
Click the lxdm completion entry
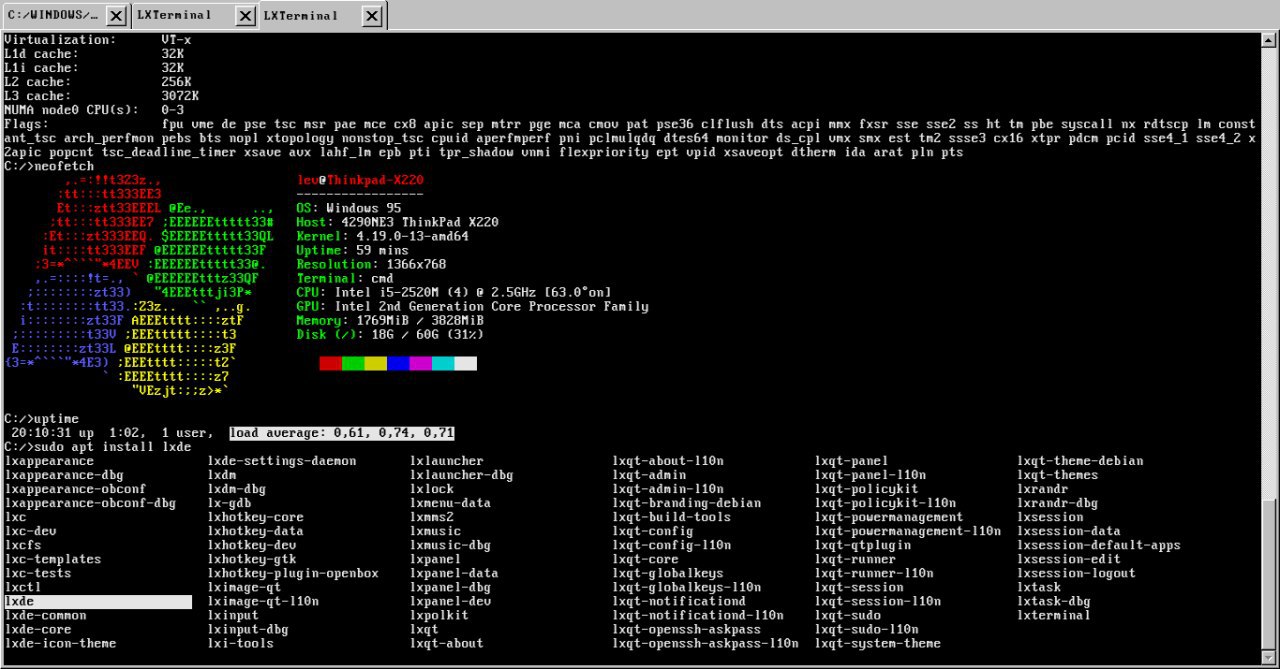tap(222, 475)
